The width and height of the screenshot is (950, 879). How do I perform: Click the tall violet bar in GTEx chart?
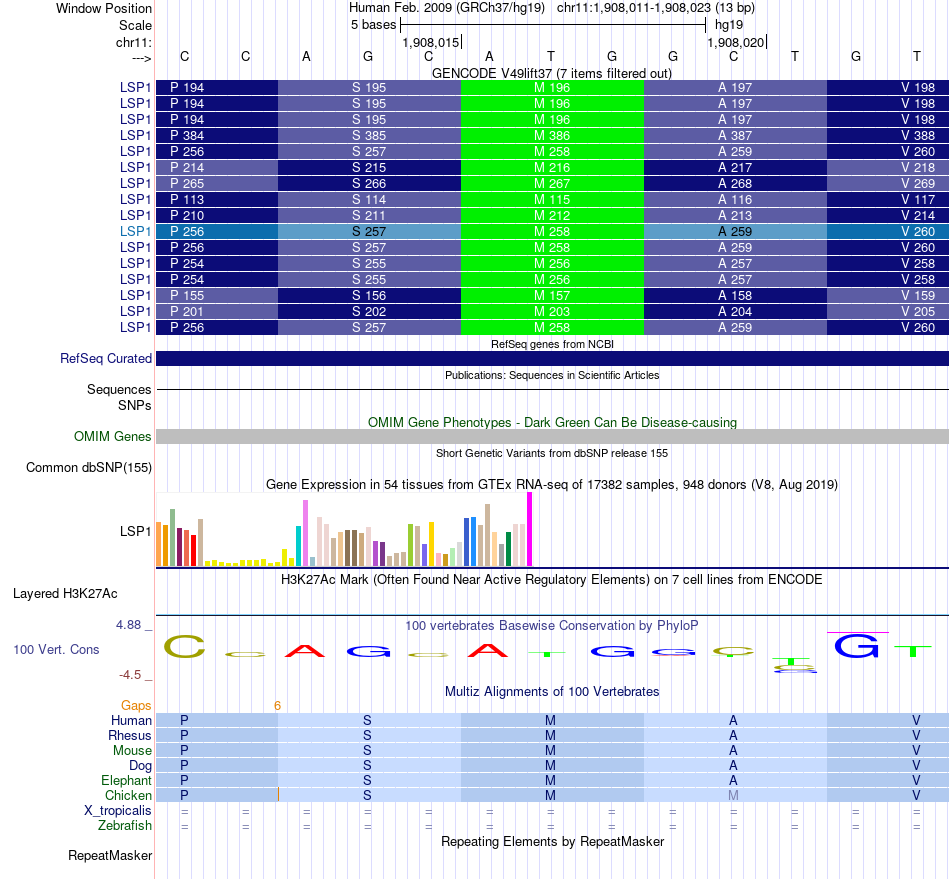pos(305,533)
